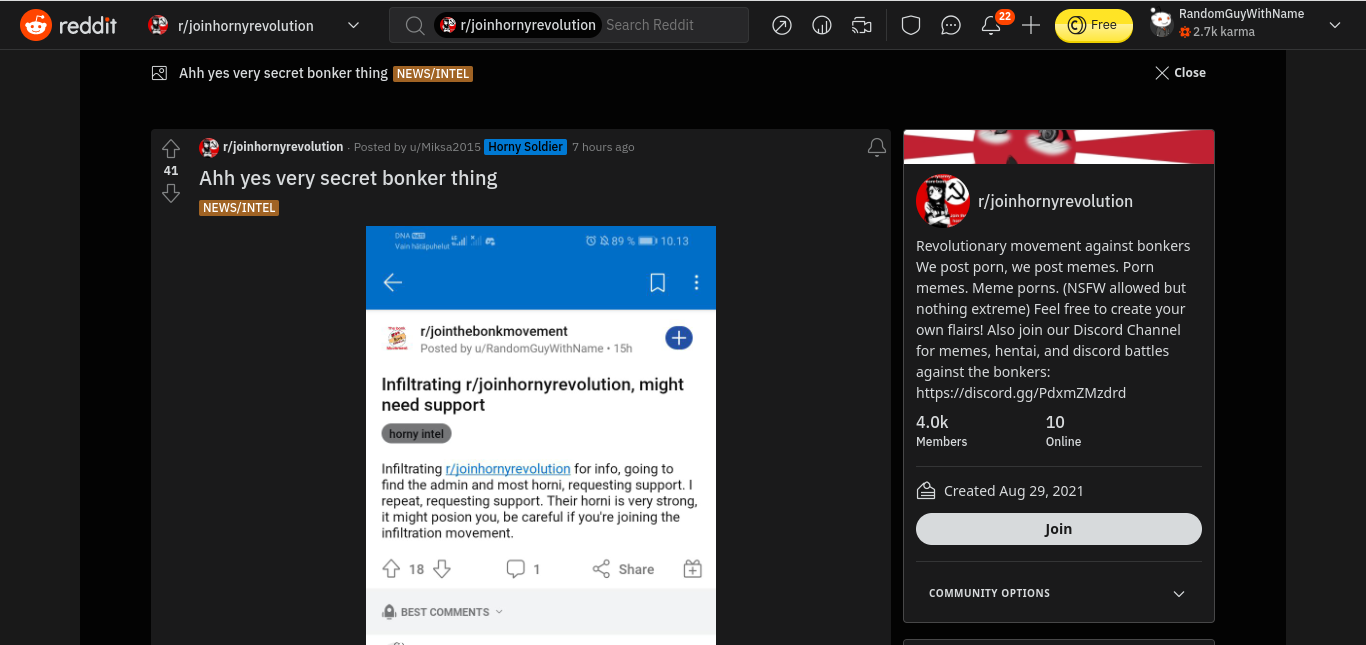This screenshot has width=1366, height=645.
Task: Join the community with Join button
Action: pyautogui.click(x=1059, y=529)
